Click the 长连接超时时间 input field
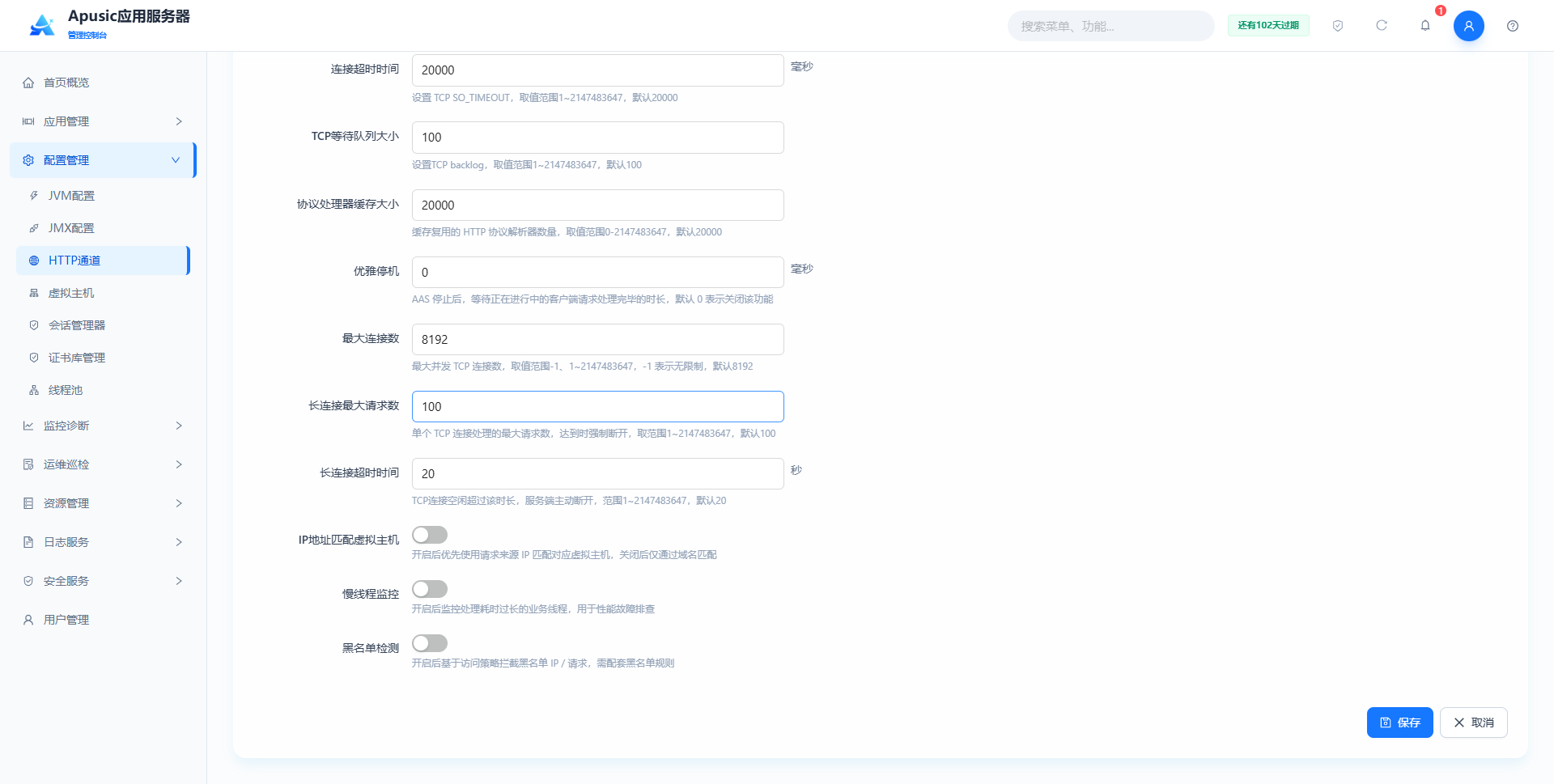The height and width of the screenshot is (784, 1554). [x=598, y=473]
